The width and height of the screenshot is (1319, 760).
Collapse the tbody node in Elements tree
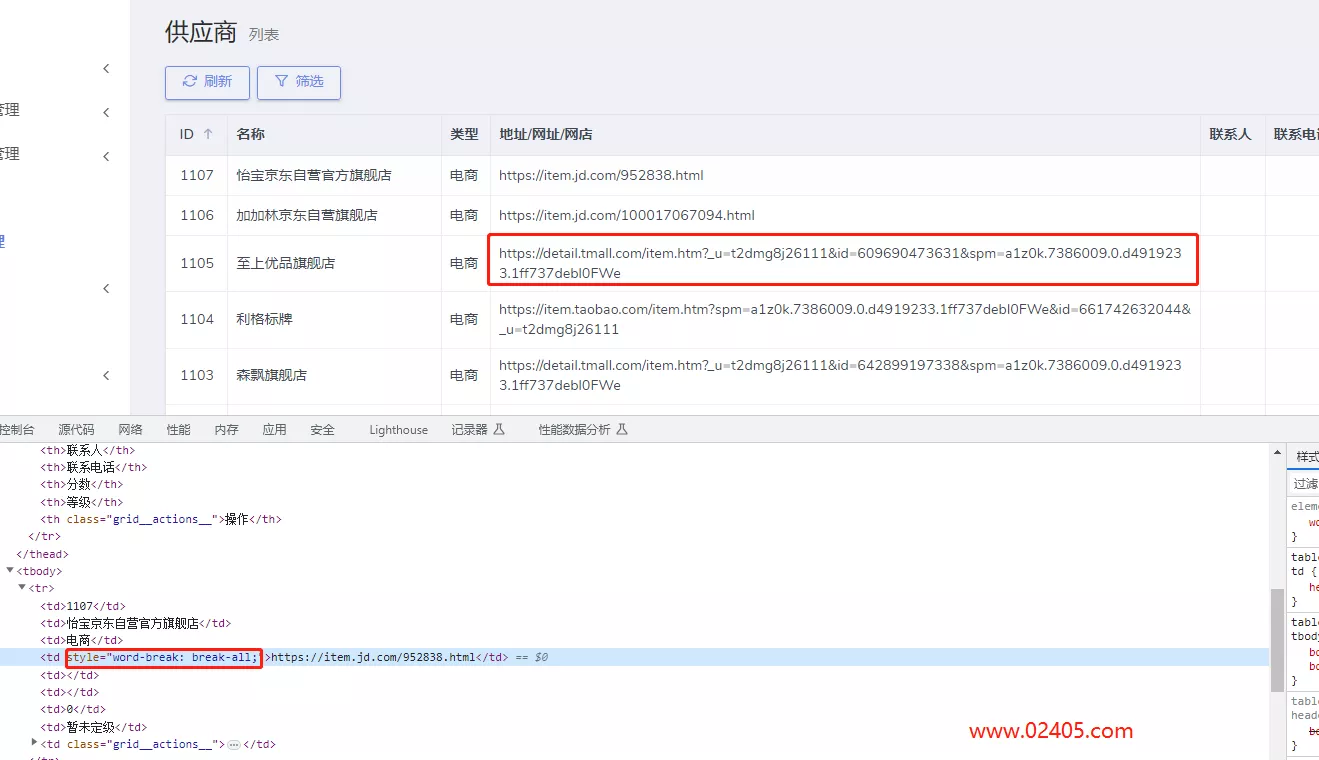click(10, 571)
